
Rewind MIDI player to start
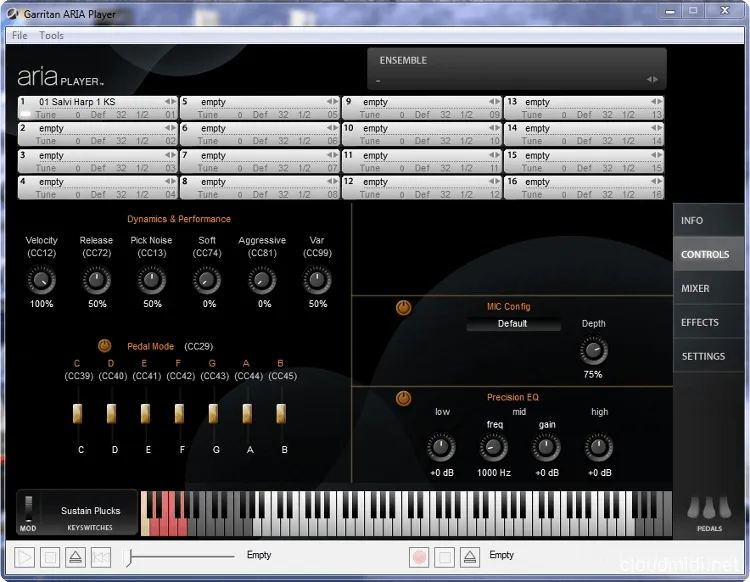point(101,558)
